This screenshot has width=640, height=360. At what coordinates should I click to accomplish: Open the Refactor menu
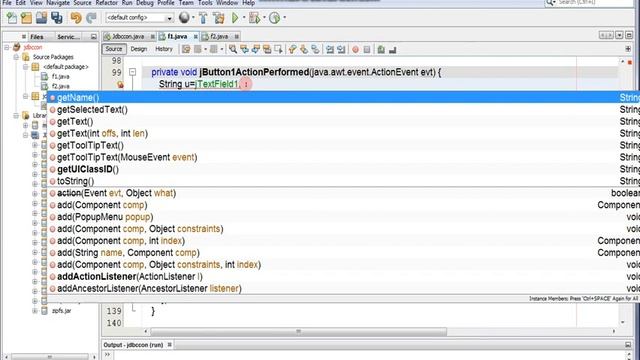tap(107, 3)
